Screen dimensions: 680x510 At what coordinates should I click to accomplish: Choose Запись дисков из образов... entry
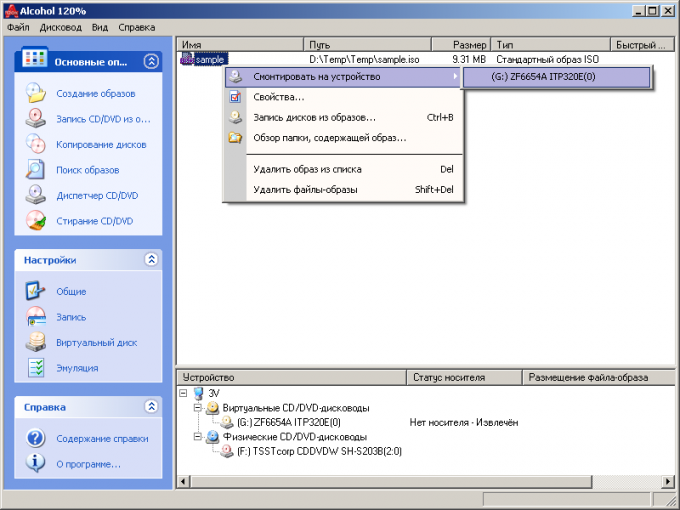[343, 117]
